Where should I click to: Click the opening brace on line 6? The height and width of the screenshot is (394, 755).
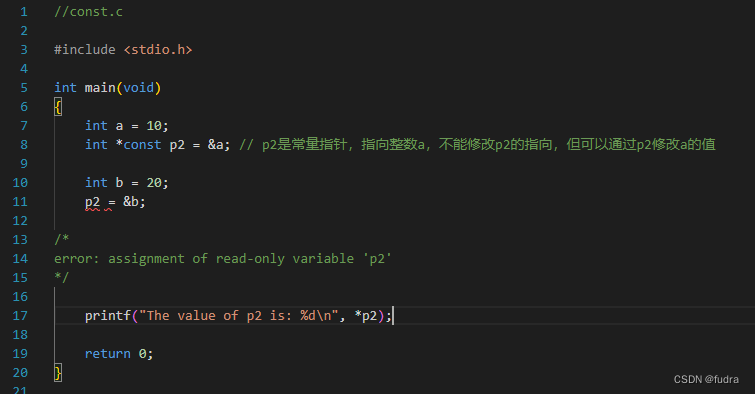(58, 106)
